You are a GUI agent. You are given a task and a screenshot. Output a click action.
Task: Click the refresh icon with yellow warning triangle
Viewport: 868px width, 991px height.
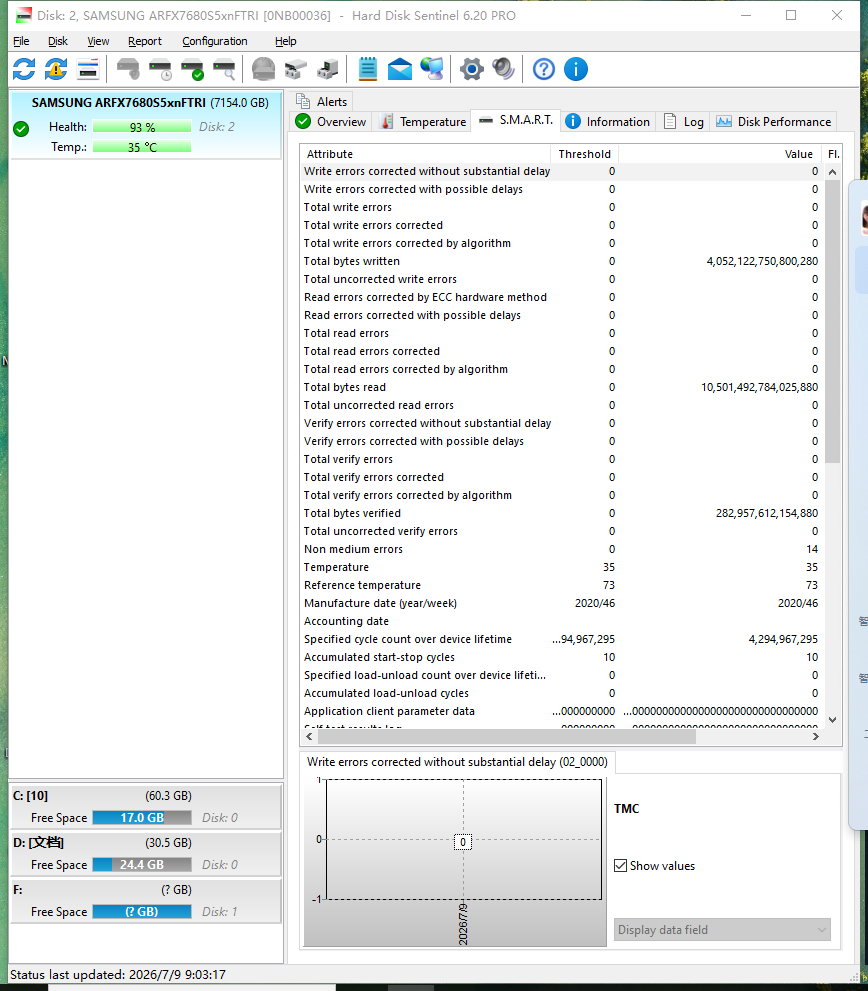[56, 69]
